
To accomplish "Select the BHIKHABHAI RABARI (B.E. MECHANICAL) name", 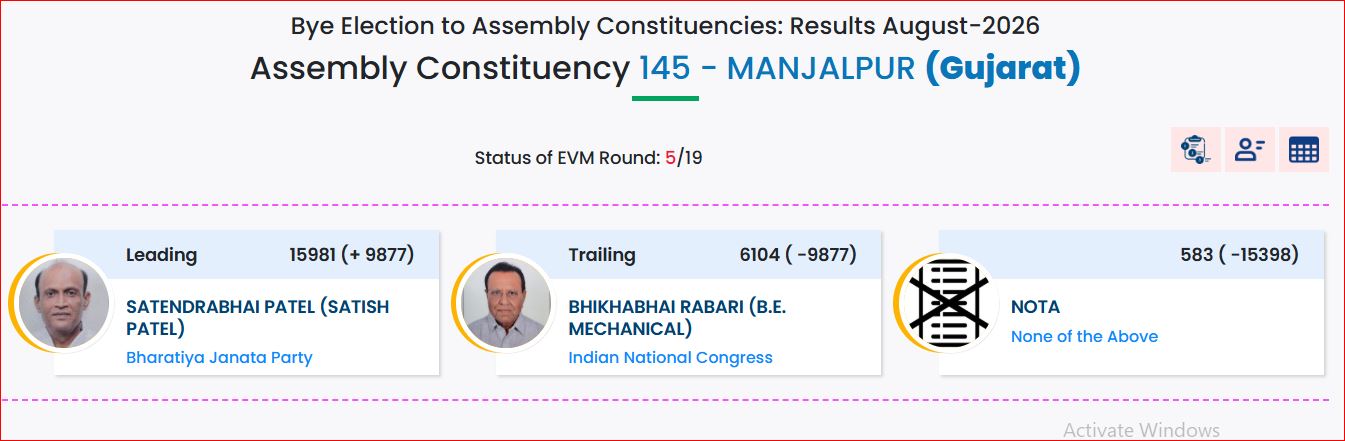I will click(x=677, y=317).
